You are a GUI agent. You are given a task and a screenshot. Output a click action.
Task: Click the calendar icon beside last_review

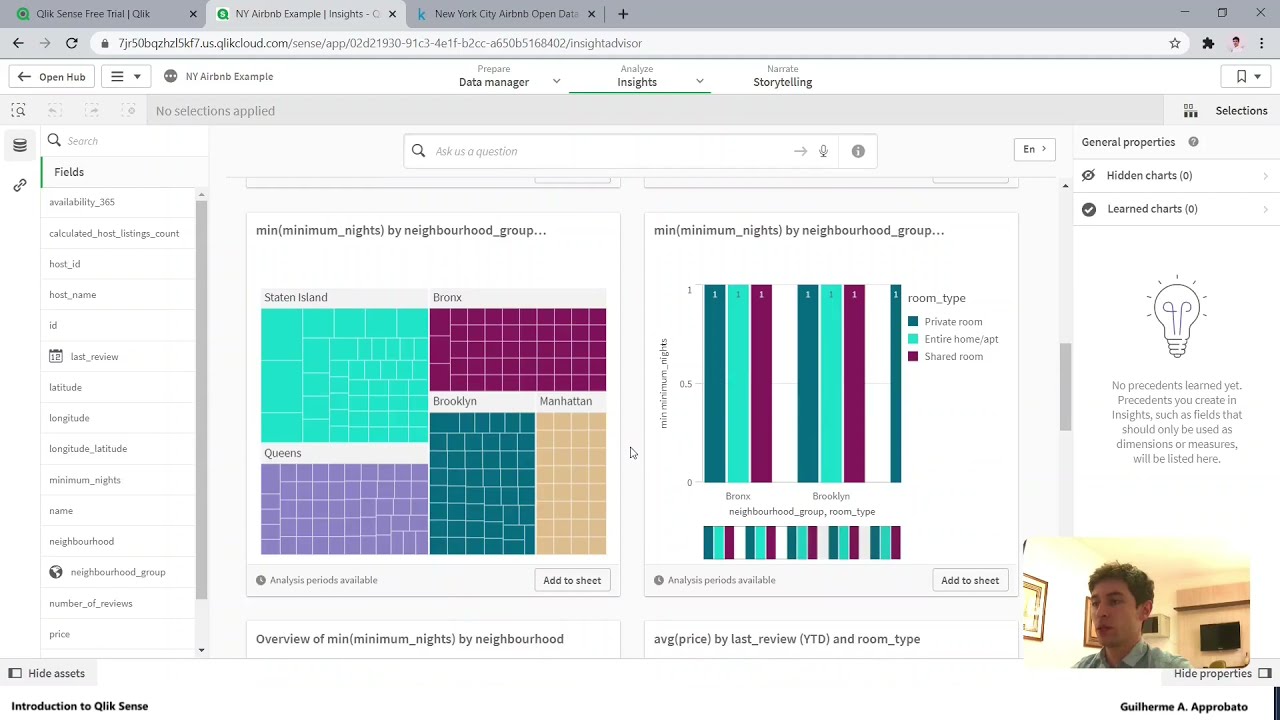coord(56,357)
